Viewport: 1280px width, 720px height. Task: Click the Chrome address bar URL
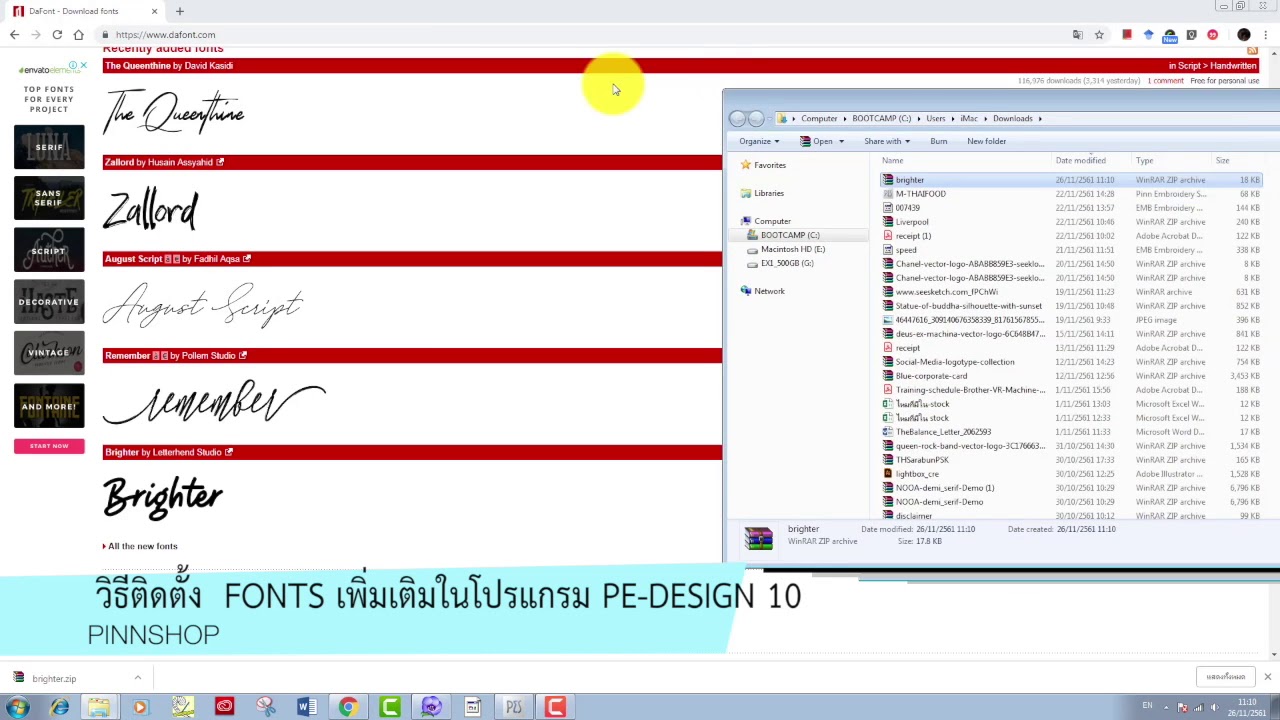(x=165, y=35)
